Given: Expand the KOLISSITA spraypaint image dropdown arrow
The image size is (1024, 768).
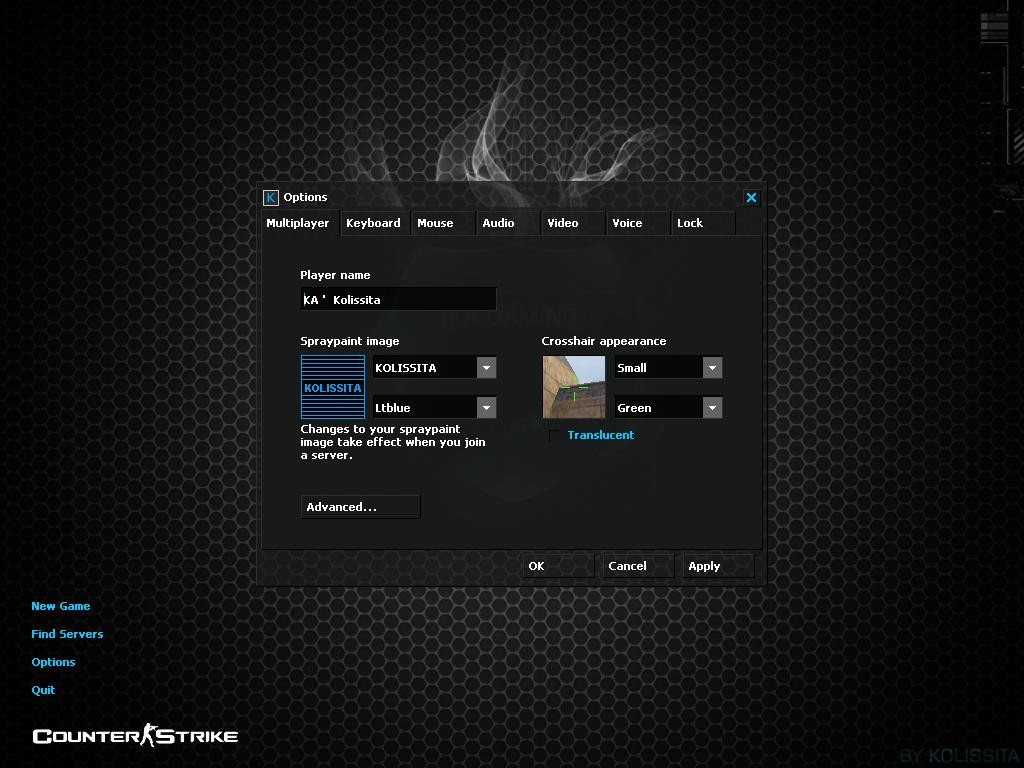Looking at the screenshot, I should click(x=486, y=368).
